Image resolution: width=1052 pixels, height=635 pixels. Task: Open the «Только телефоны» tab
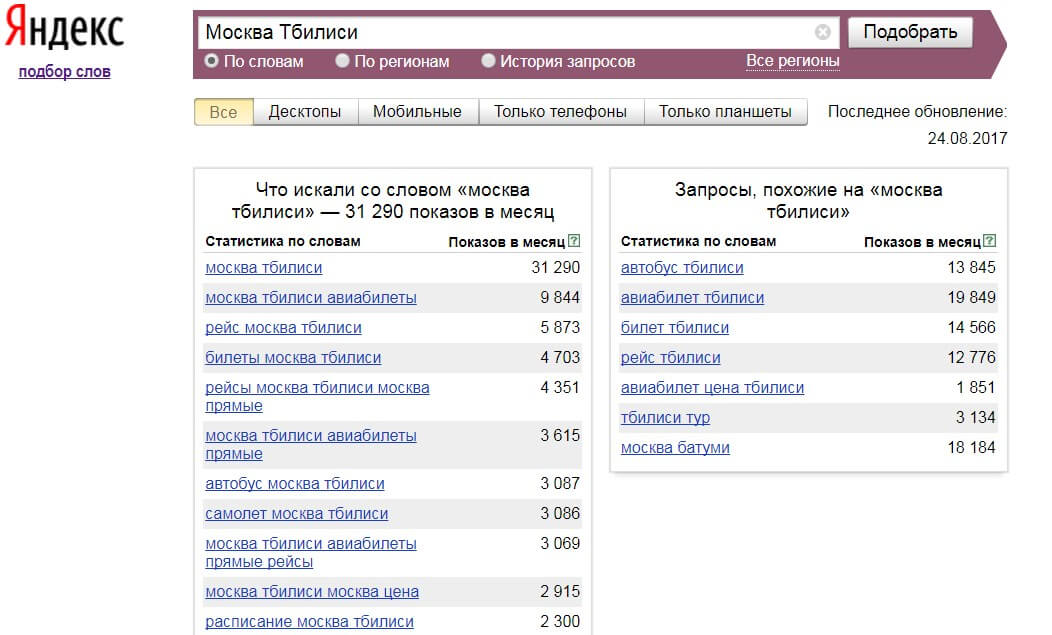click(560, 111)
